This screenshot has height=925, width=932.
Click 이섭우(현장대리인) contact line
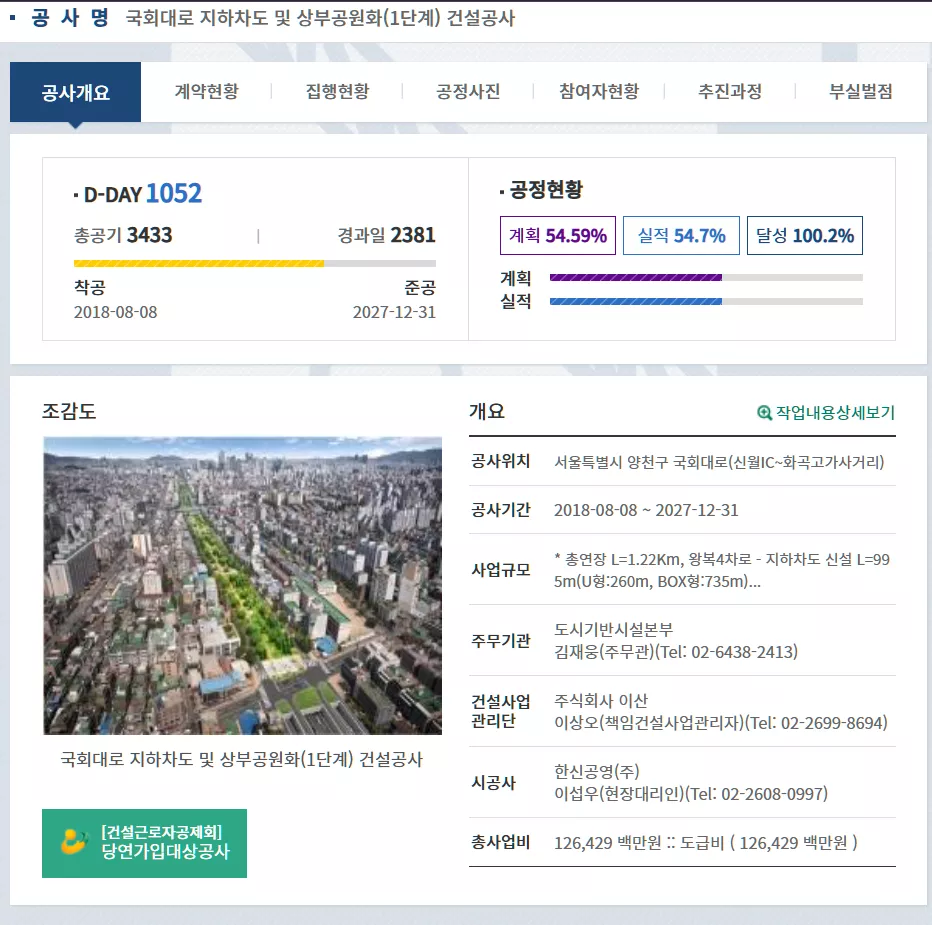[691, 794]
